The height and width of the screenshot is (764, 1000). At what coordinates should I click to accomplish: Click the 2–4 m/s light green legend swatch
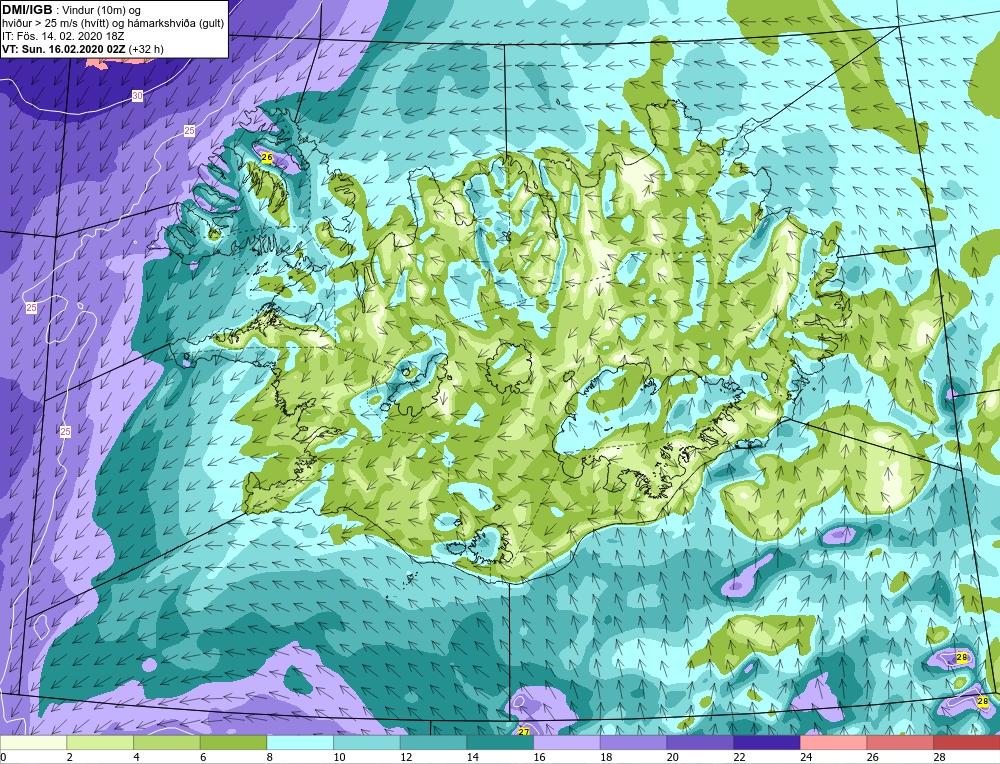tap(100, 743)
